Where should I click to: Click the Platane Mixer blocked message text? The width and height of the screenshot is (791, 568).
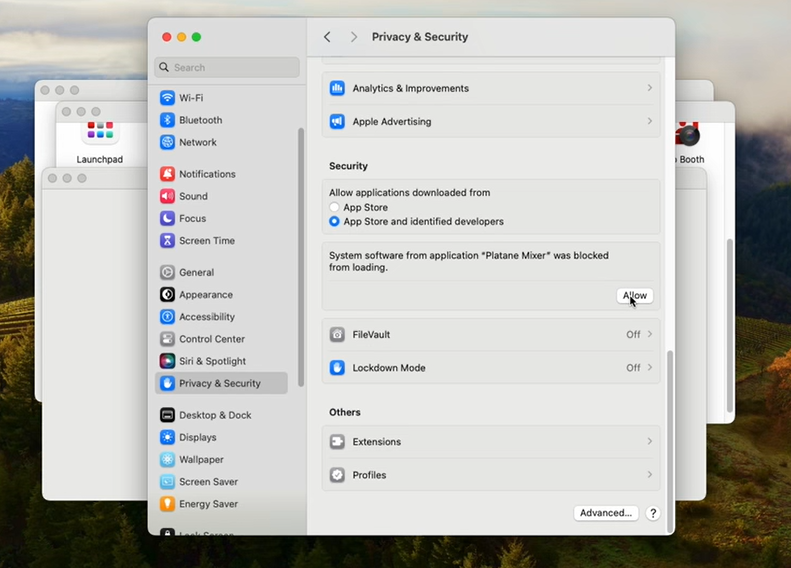469,261
